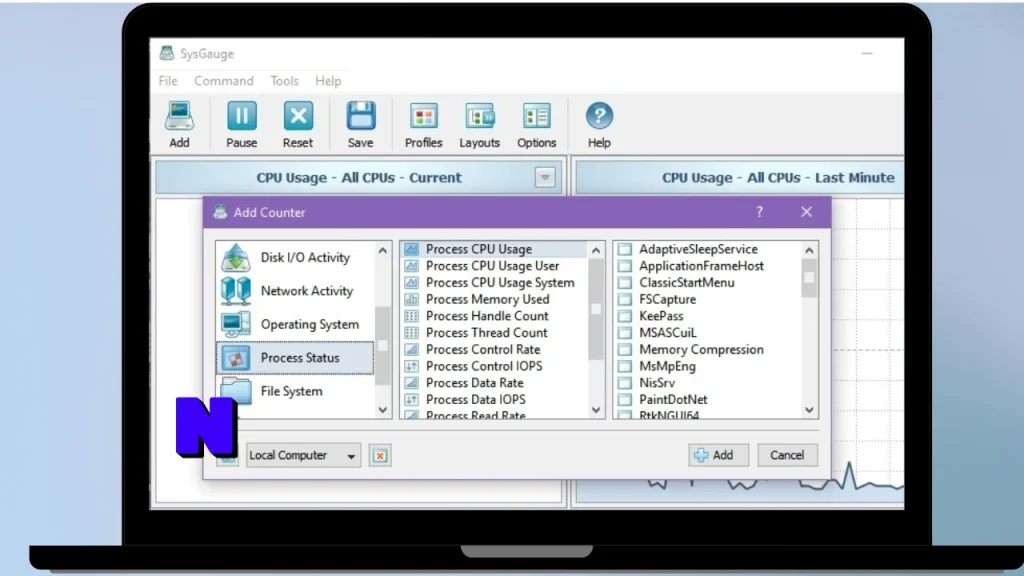Select the Operating System category icon
The height and width of the screenshot is (576, 1024).
235,324
